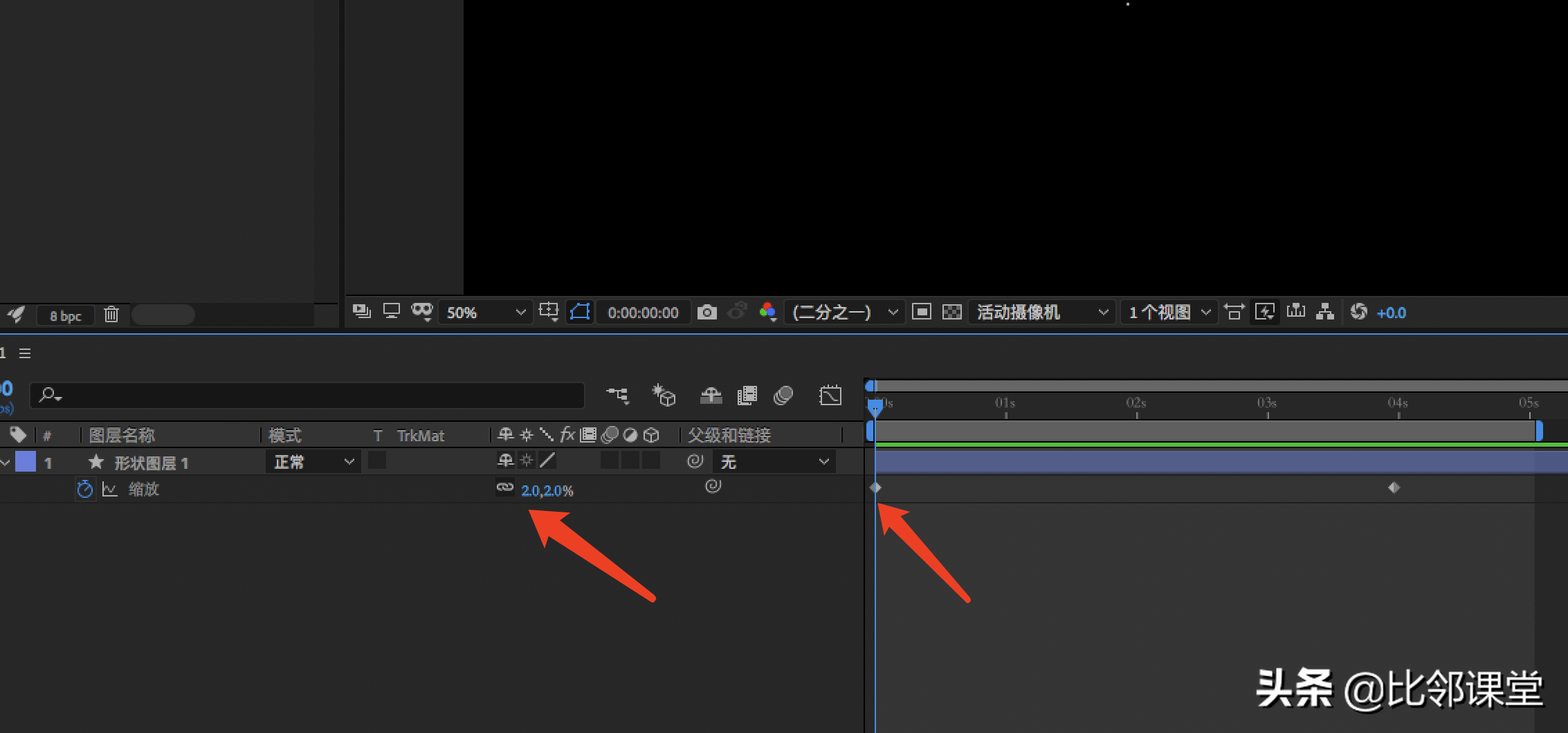Click the 8 bpc color depth button
Image resolution: width=1568 pixels, height=733 pixels.
[x=66, y=316]
